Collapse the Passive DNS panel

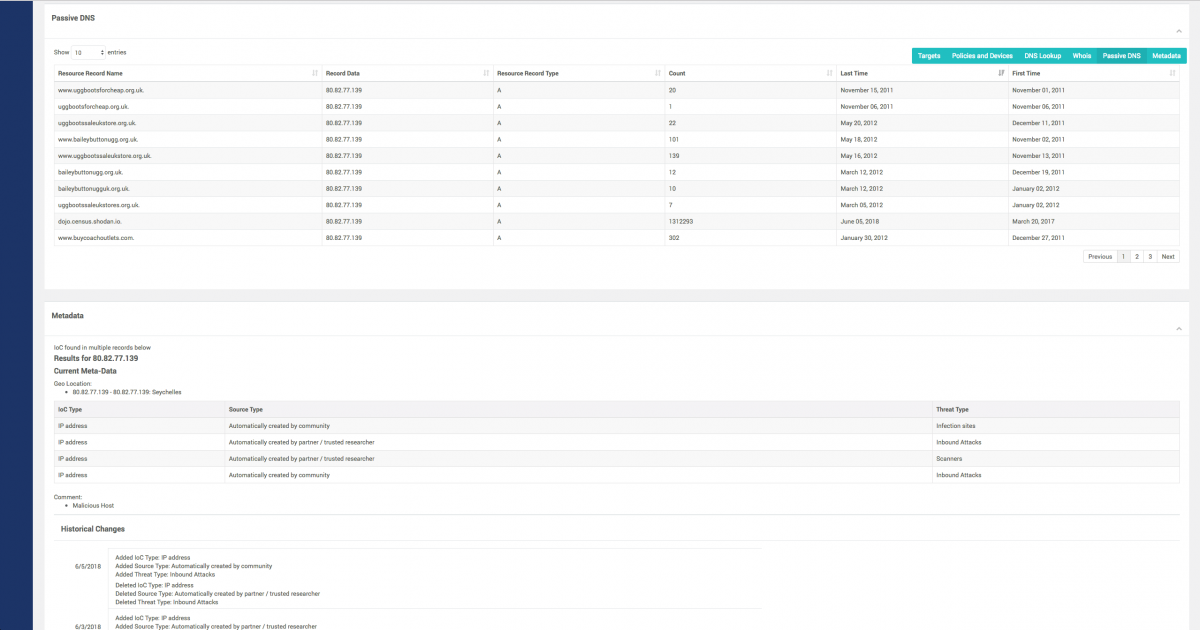1178,31
